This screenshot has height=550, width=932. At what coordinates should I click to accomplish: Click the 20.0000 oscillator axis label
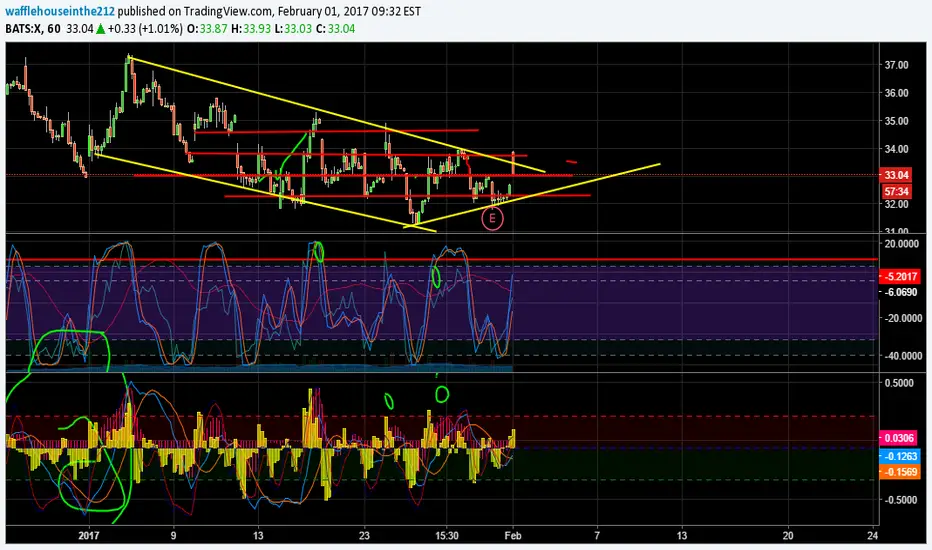pyautogui.click(x=901, y=244)
